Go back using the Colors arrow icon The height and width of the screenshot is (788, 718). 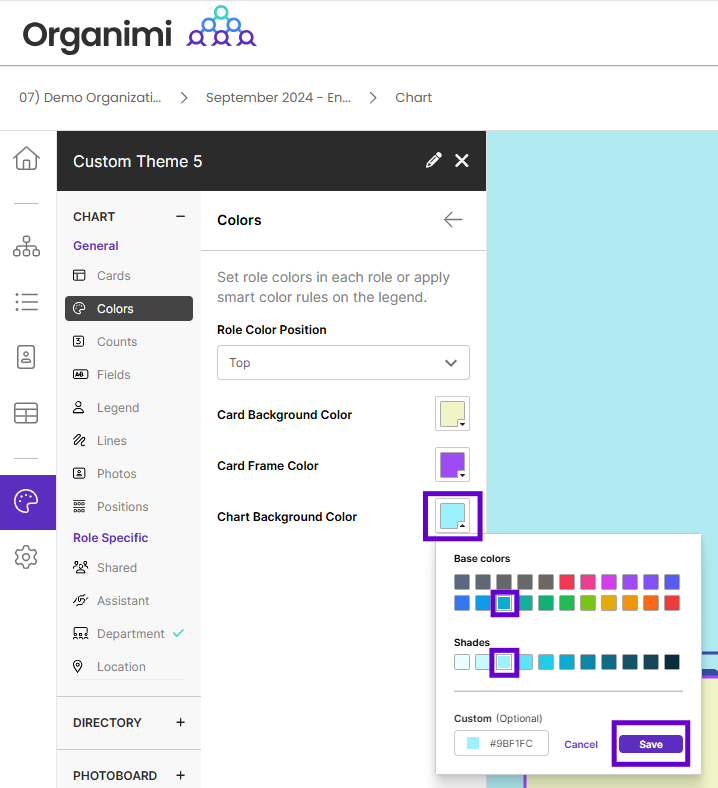coord(453,220)
